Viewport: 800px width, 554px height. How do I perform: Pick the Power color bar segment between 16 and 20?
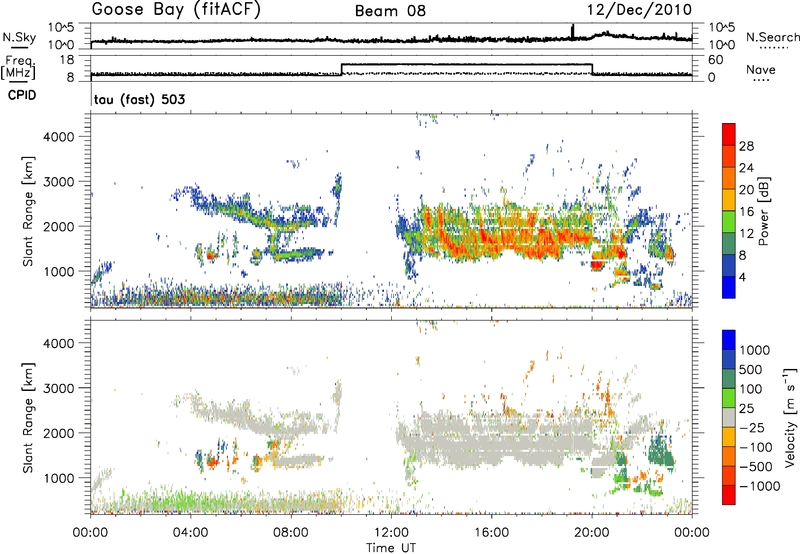pyautogui.click(x=729, y=200)
